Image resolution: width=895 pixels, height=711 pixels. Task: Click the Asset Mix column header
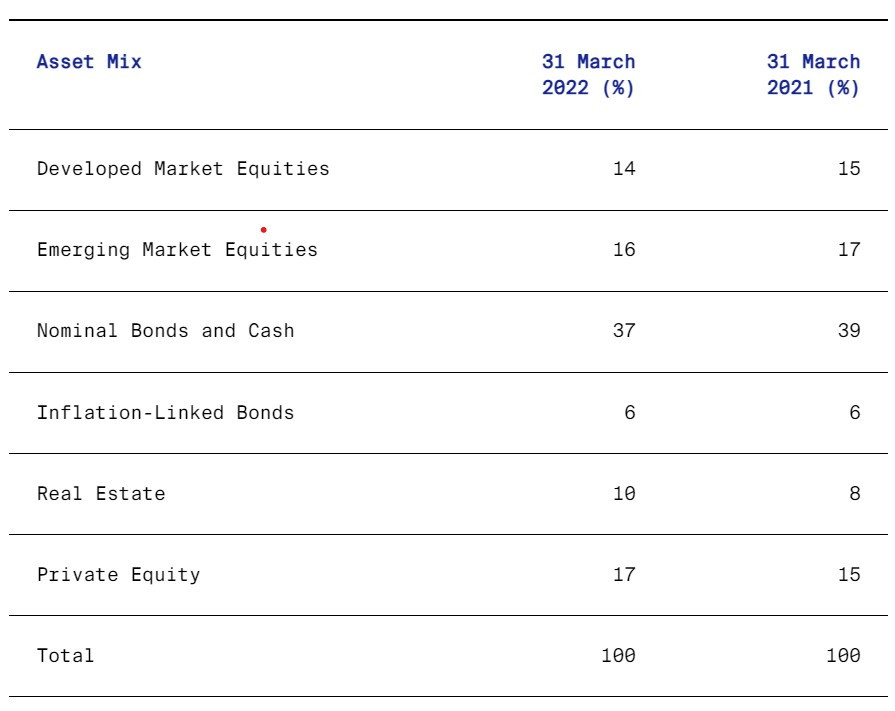(89, 62)
